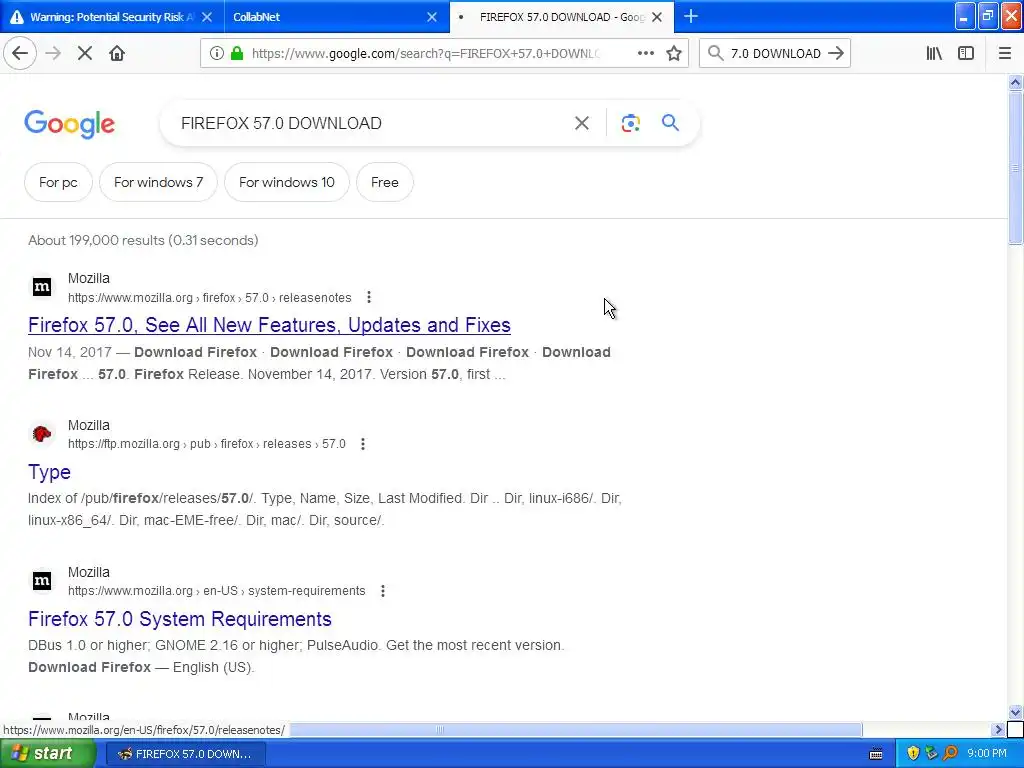The height and width of the screenshot is (768, 1024).
Task: Click the vertical scrollbar up arrow
Action: click(1015, 82)
